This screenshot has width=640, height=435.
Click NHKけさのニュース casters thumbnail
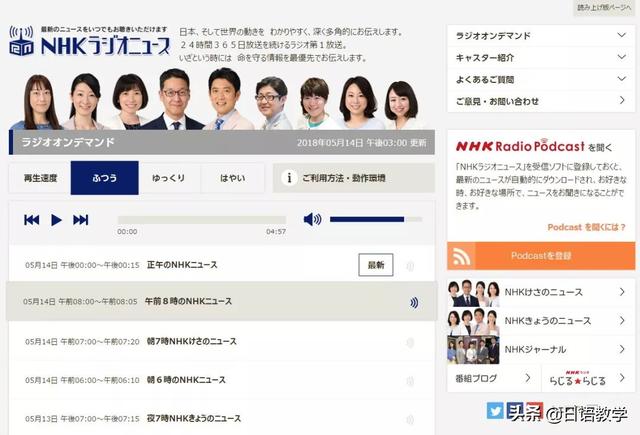click(473, 293)
